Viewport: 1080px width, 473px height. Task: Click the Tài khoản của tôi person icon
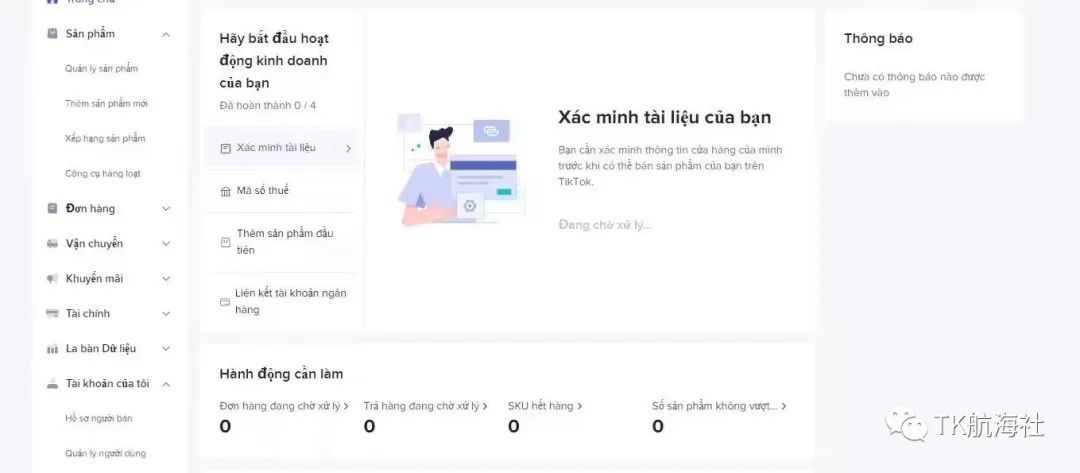[52, 384]
